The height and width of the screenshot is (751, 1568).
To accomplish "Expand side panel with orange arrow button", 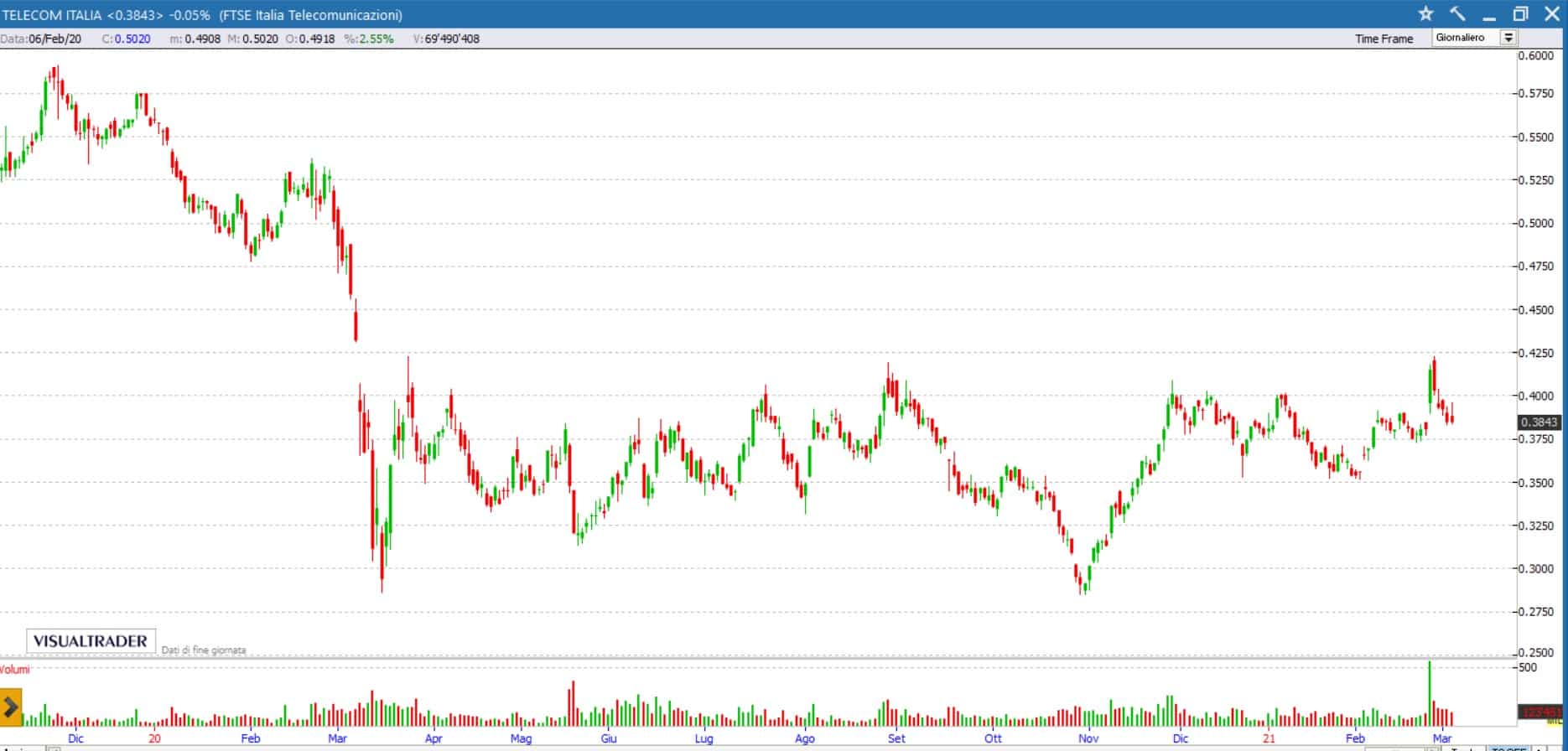I will point(11,707).
